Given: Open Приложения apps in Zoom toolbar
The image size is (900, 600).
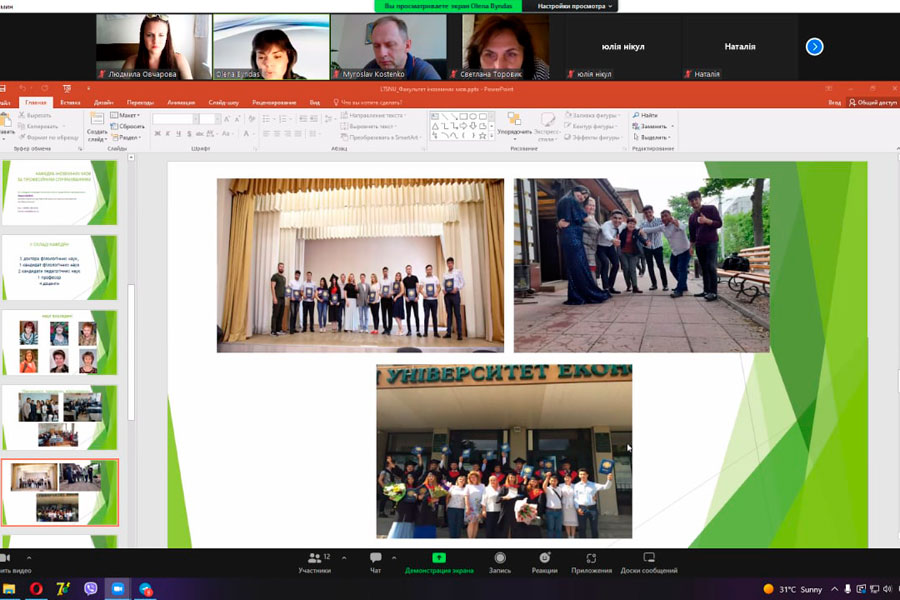Looking at the screenshot, I should (591, 562).
